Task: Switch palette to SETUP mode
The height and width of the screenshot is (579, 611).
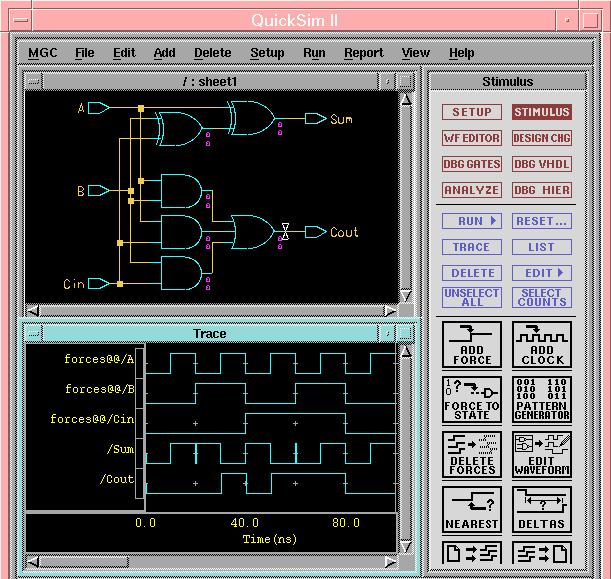Action: (x=471, y=113)
